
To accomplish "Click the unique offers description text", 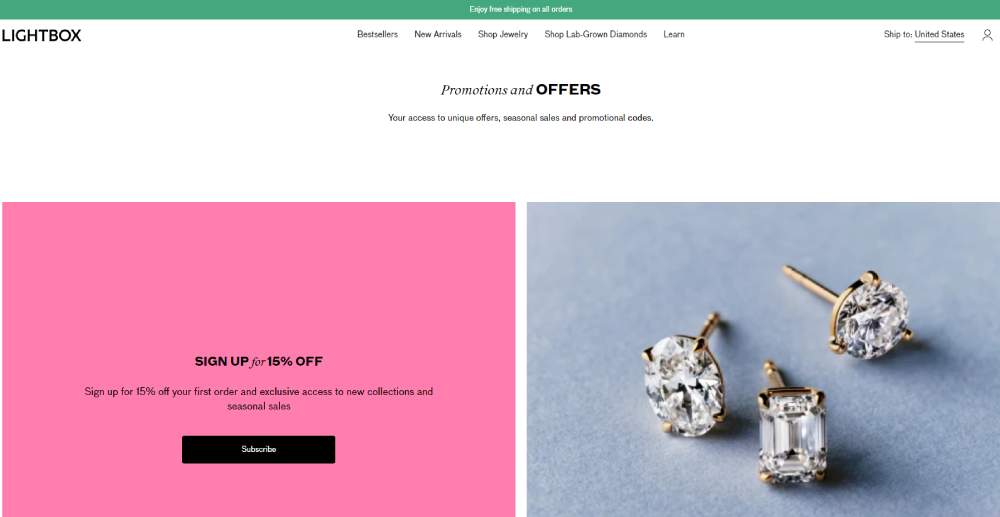I will pos(520,118).
